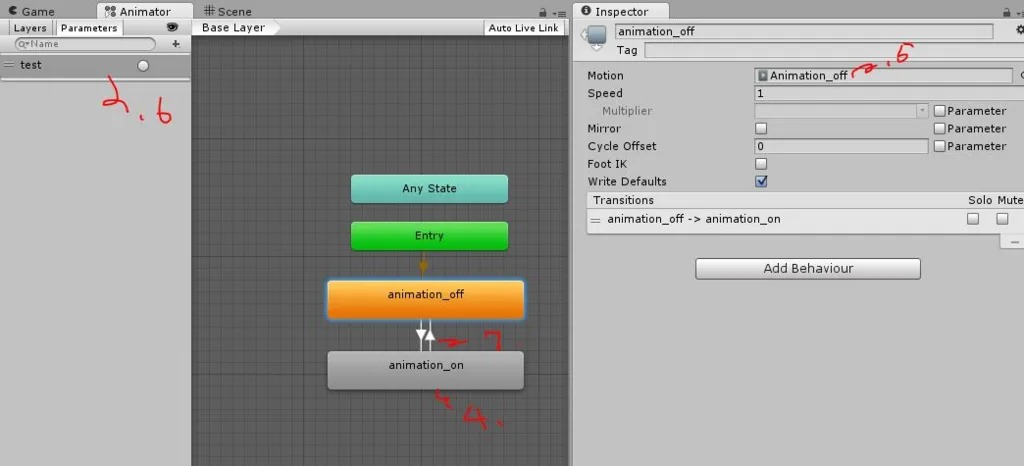Select the transition arrows between the animation states
This screenshot has width=1024, height=466.
point(425,335)
